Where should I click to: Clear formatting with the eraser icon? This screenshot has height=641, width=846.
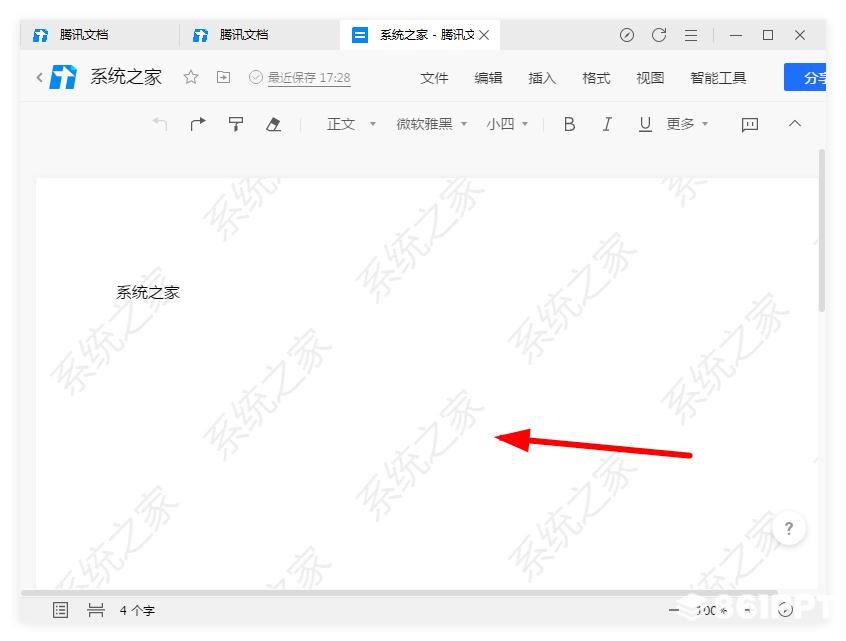pyautogui.click(x=274, y=124)
